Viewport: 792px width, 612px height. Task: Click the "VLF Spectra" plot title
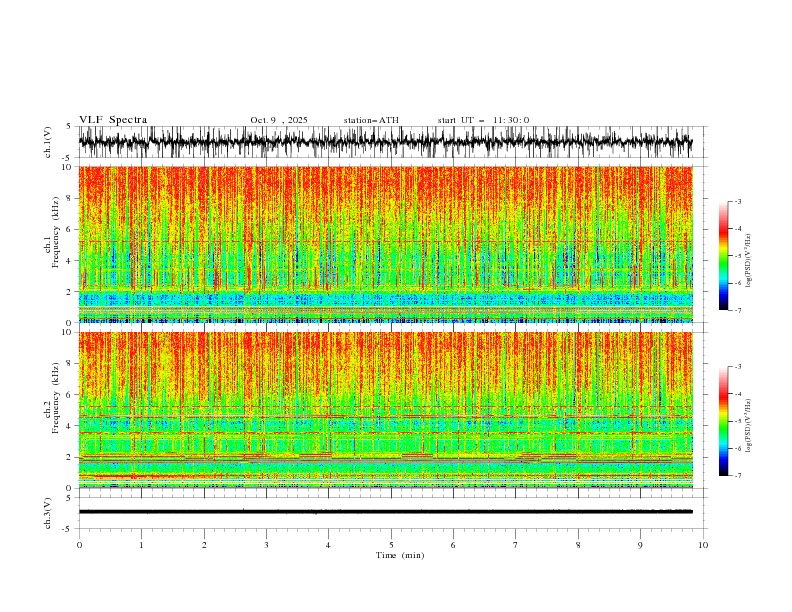click(x=113, y=120)
